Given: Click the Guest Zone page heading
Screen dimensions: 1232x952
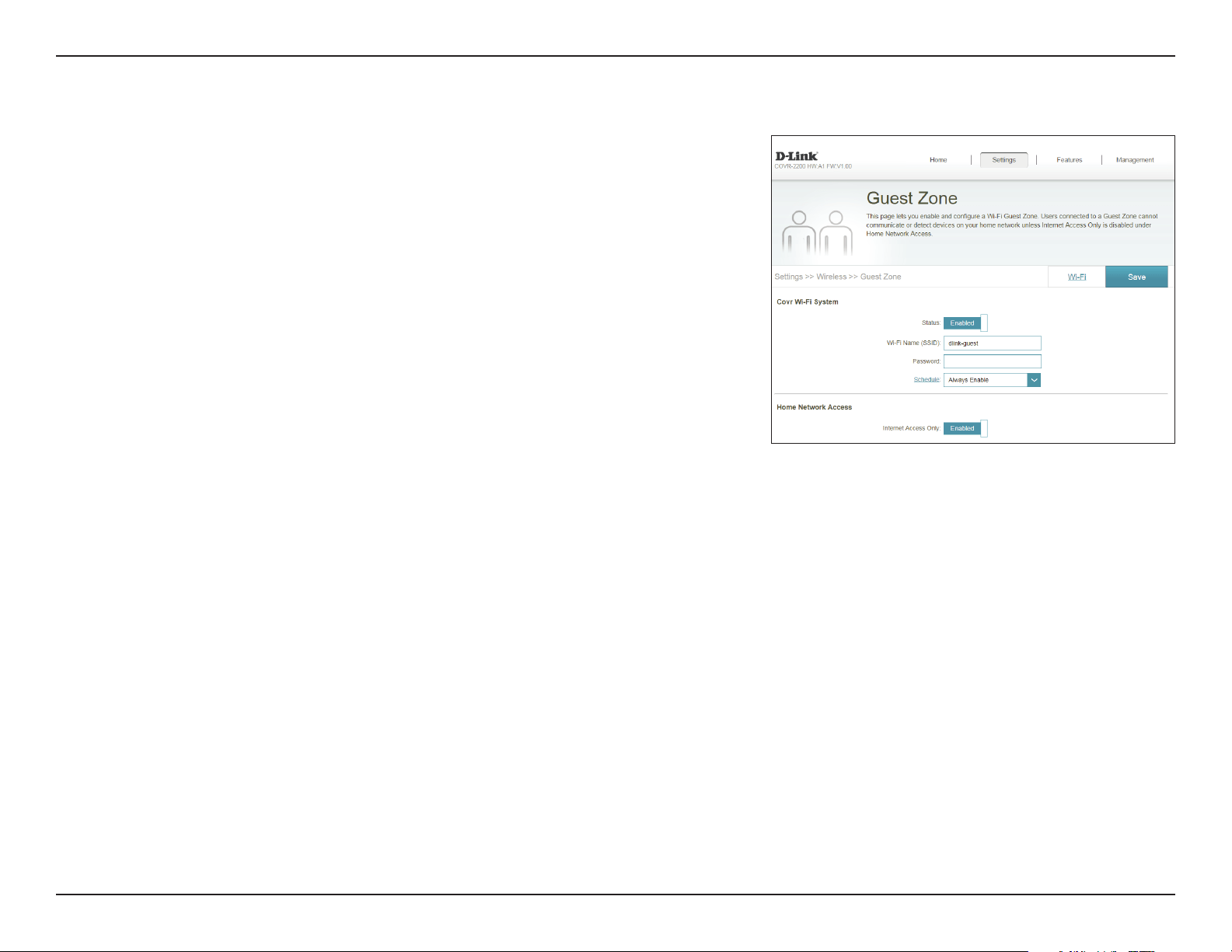Looking at the screenshot, I should [912, 198].
